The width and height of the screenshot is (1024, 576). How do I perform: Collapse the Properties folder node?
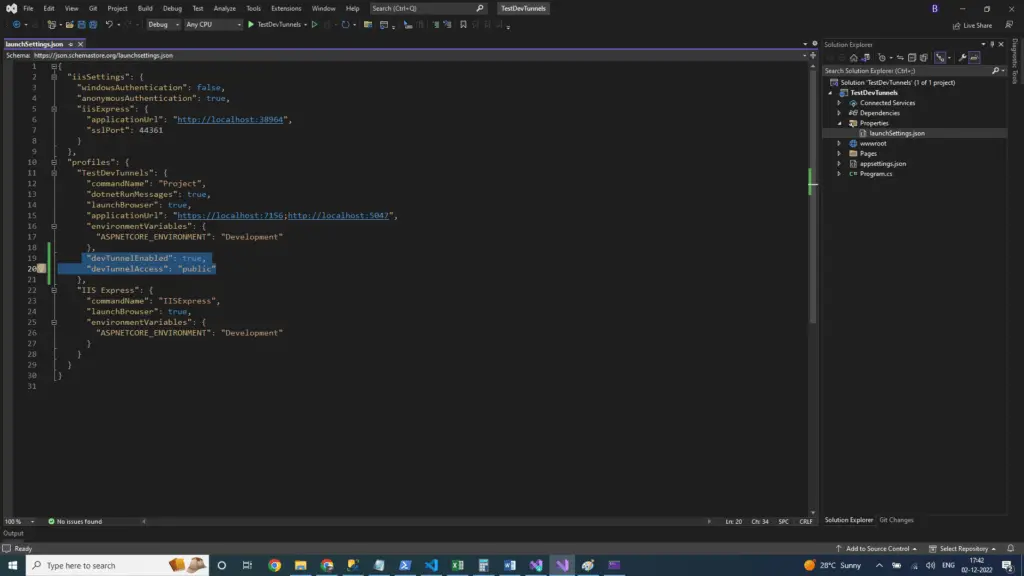[839, 123]
